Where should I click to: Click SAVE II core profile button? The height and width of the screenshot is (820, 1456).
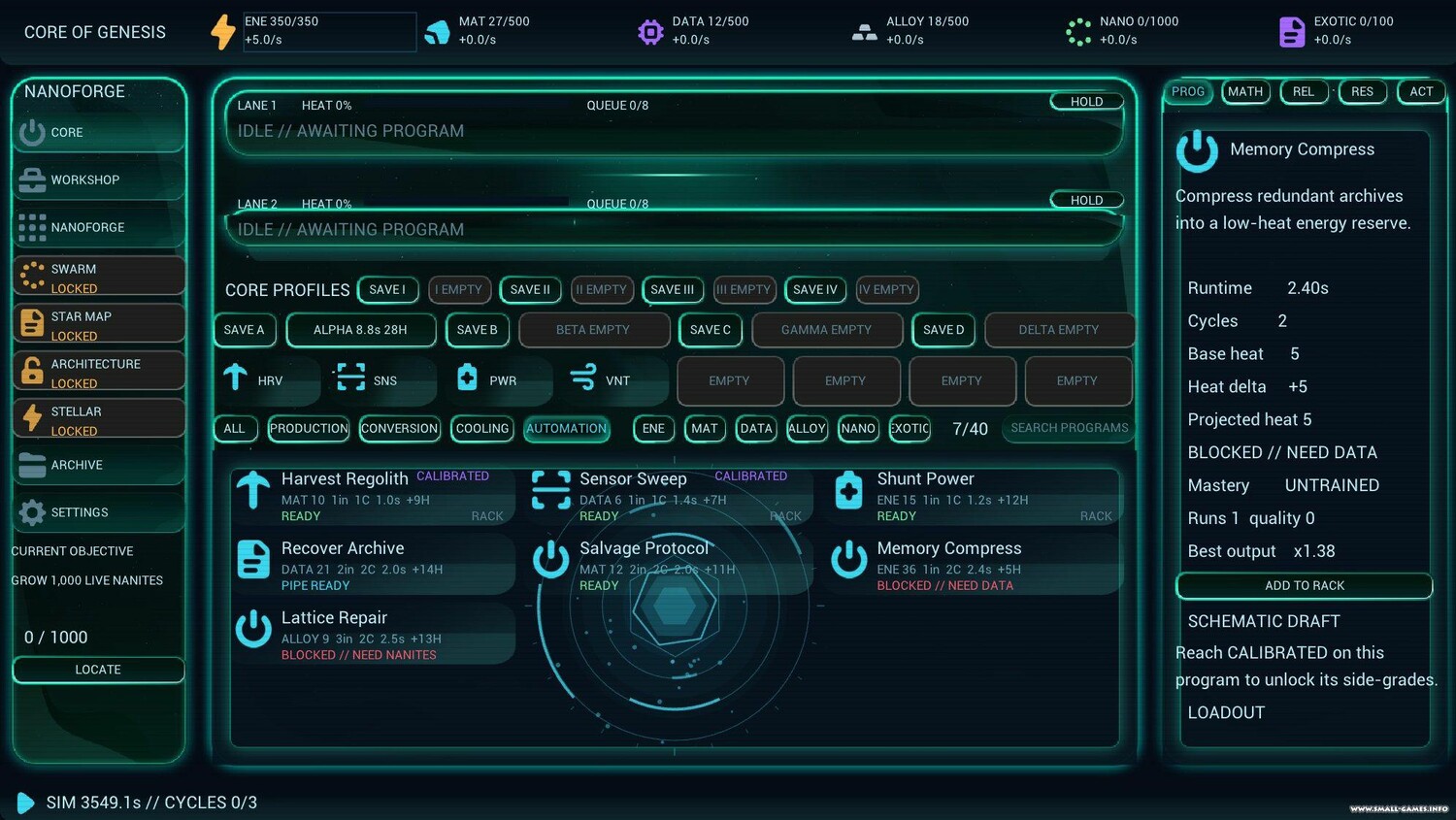coord(530,289)
